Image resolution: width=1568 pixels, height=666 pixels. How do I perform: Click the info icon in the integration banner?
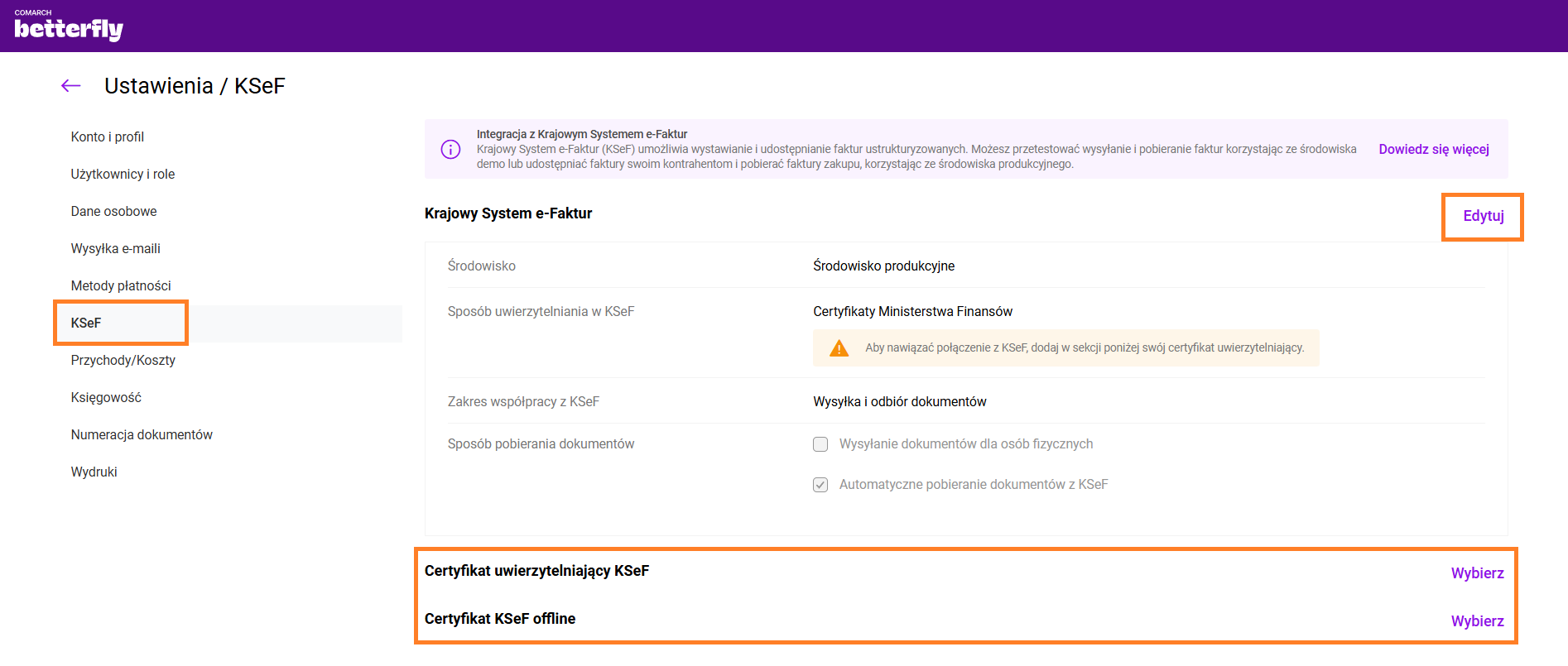[450, 149]
